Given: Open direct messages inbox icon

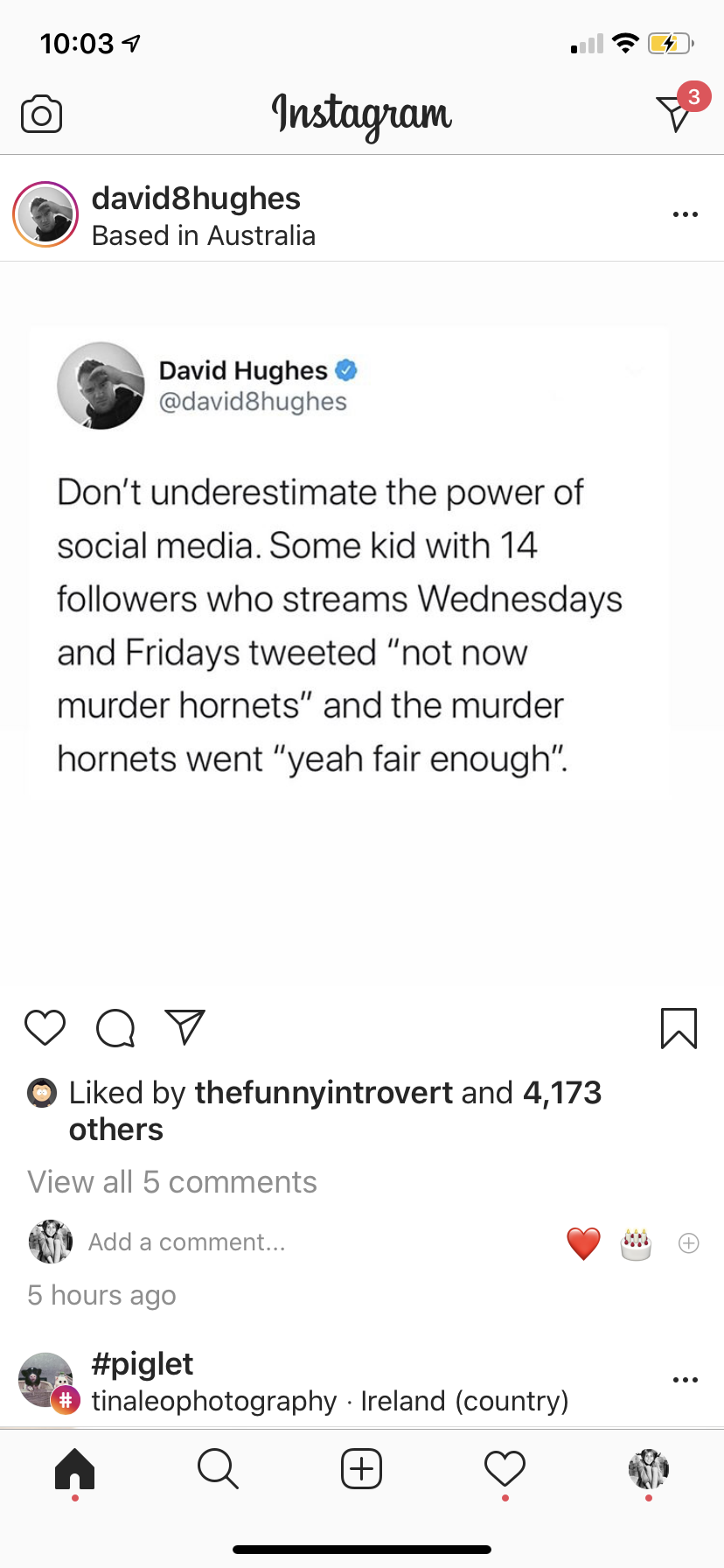Looking at the screenshot, I should [x=675, y=113].
